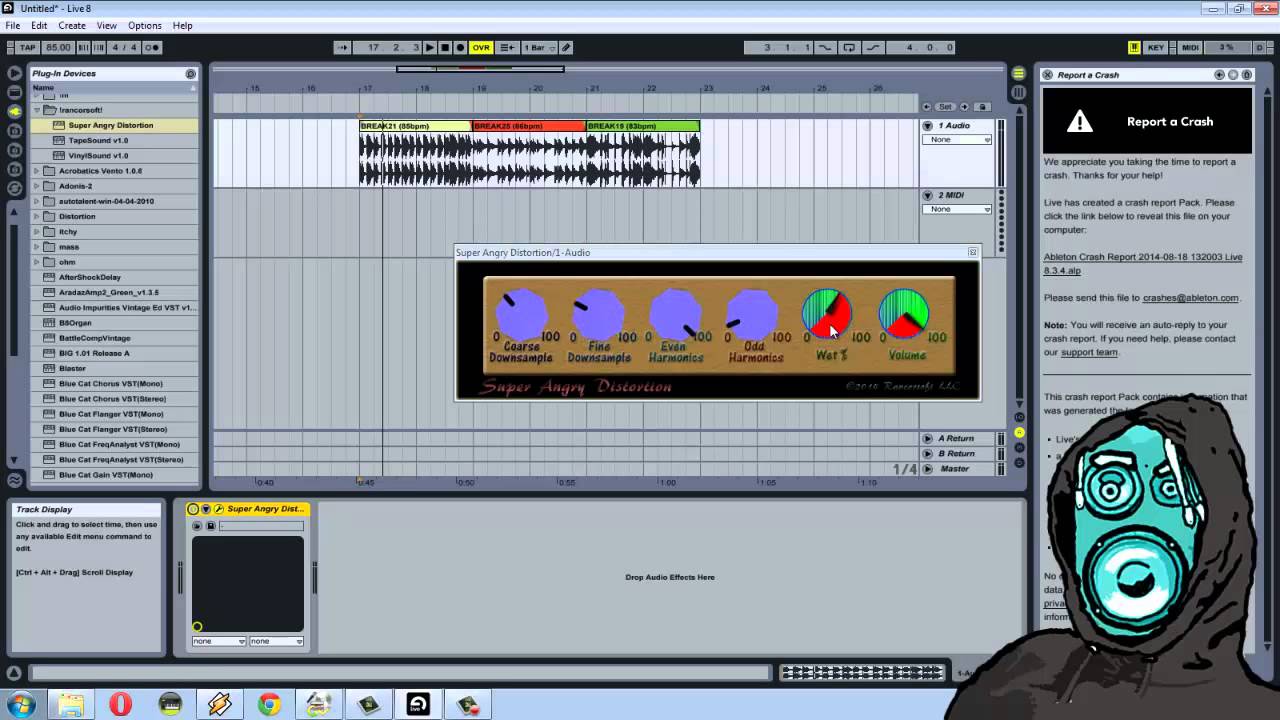Screen dimensions: 1280x720
Task: Select TapeSound v1.0 plug-in
Action: tap(114, 140)
